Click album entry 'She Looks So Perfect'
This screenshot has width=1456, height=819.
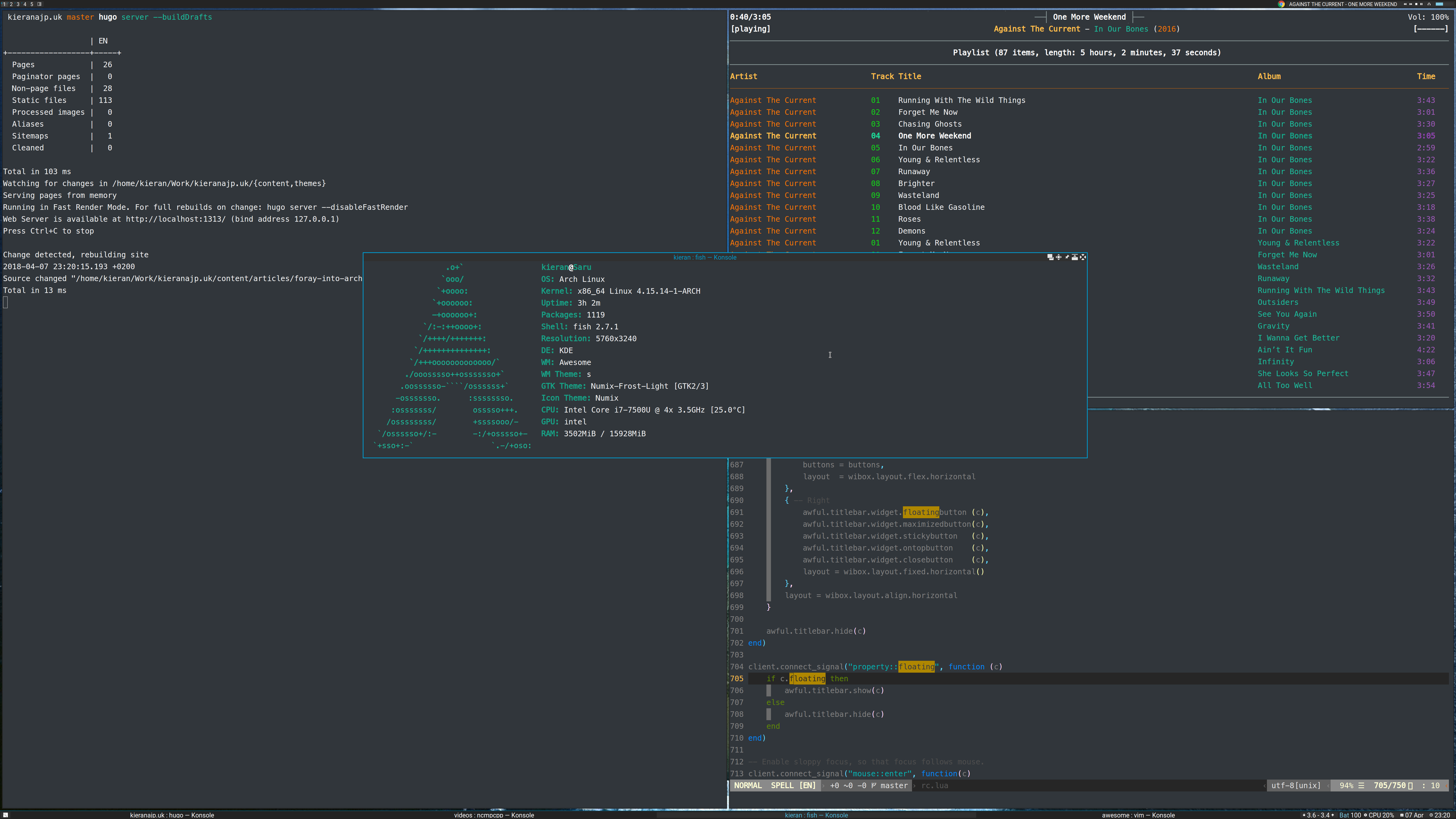(1303, 374)
